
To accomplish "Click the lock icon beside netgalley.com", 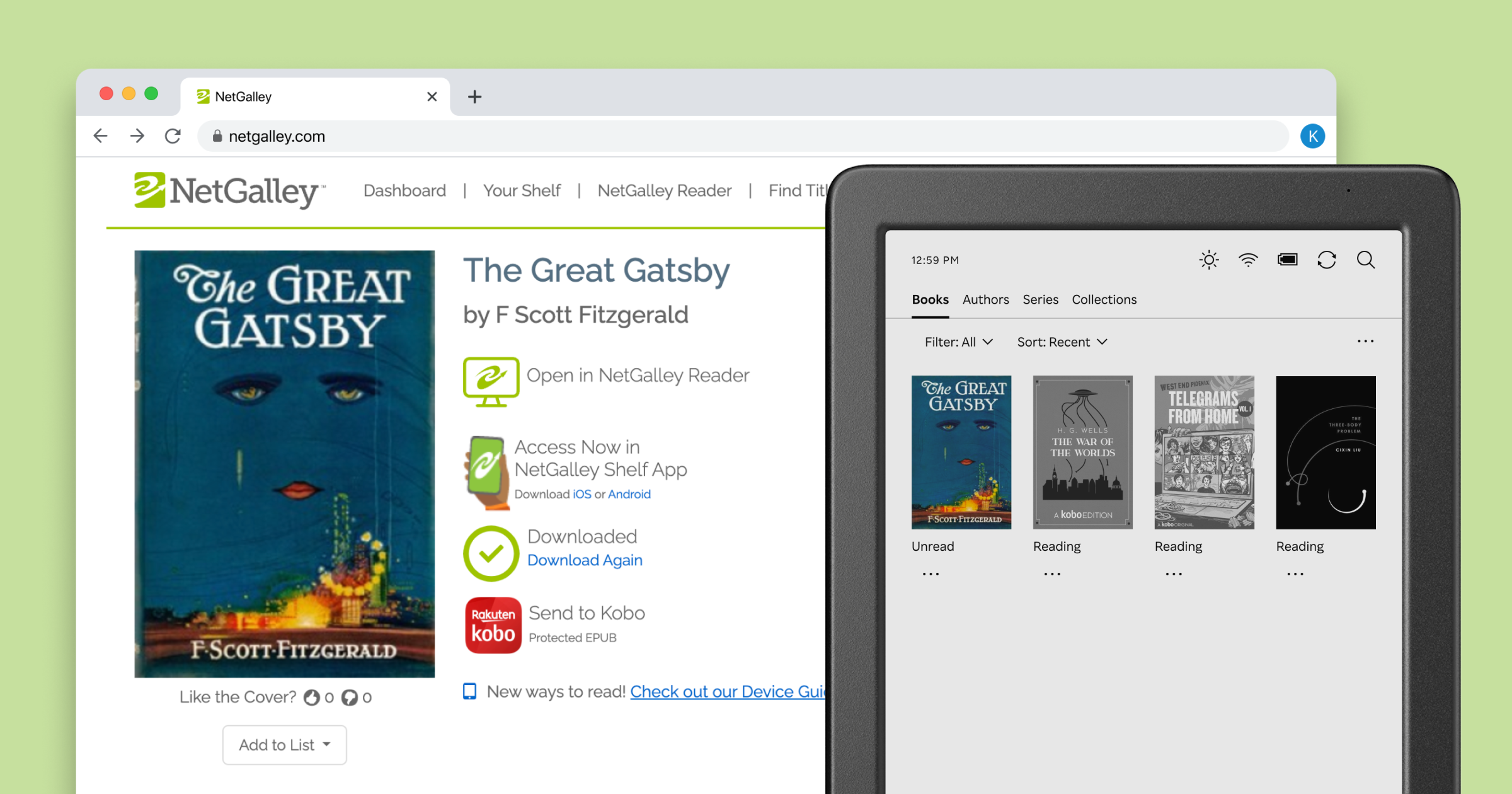I will pyautogui.click(x=217, y=136).
